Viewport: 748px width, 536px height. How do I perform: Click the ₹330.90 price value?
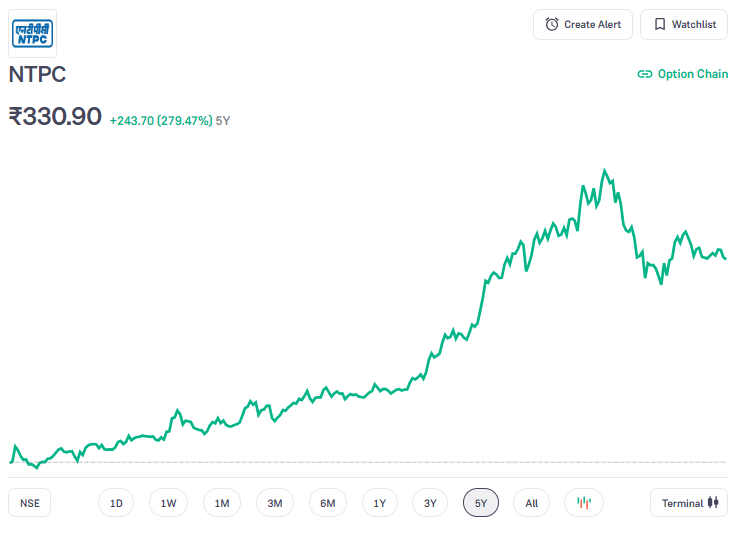pyautogui.click(x=55, y=116)
